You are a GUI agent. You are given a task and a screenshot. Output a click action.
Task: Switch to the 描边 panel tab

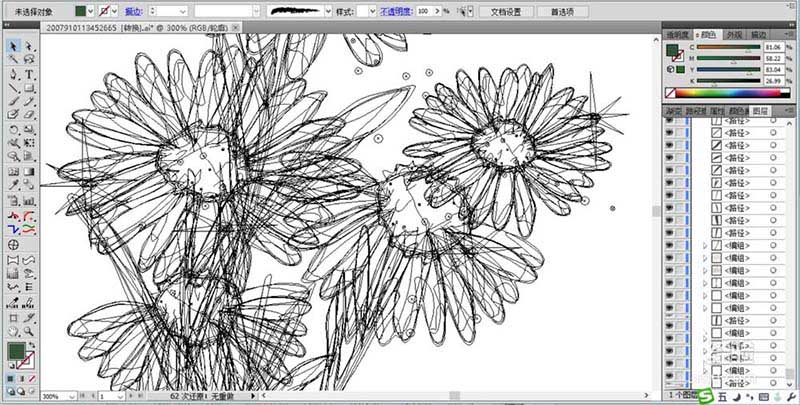tap(758, 35)
